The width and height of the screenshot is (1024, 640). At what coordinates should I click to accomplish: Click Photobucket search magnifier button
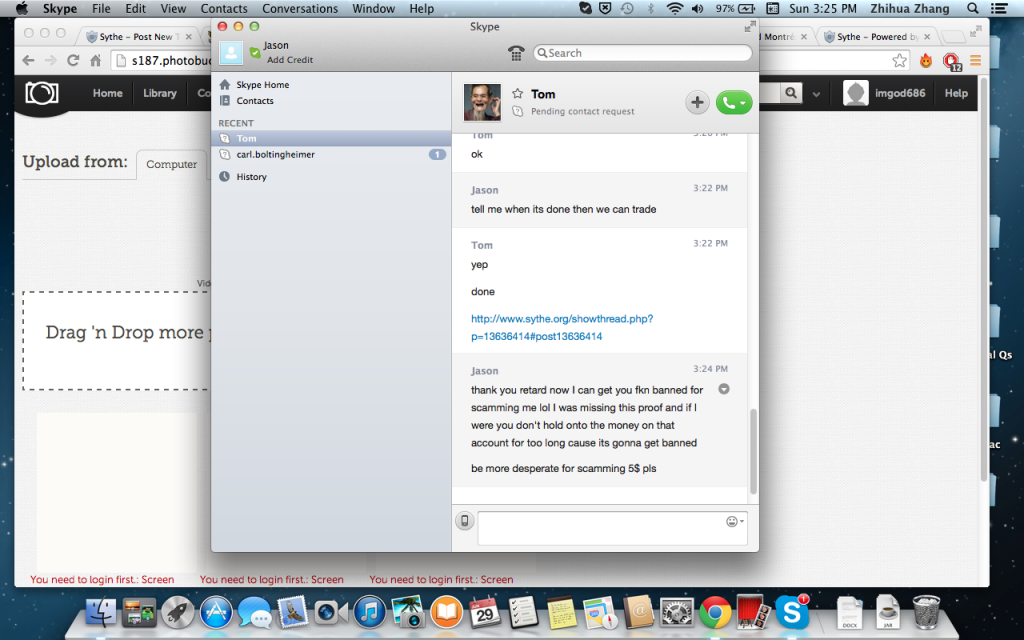point(791,93)
